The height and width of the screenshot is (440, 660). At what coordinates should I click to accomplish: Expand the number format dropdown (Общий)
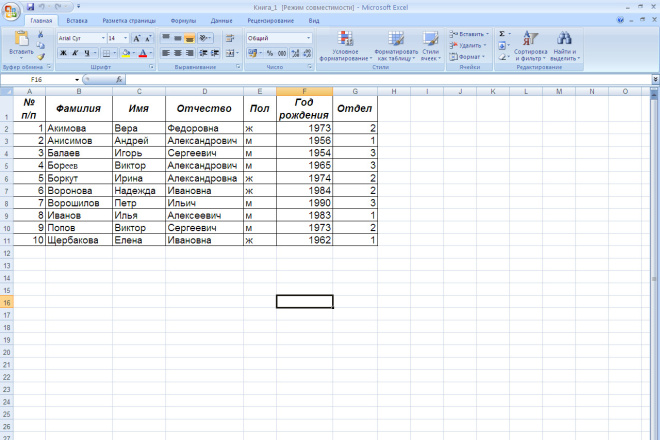click(x=308, y=37)
